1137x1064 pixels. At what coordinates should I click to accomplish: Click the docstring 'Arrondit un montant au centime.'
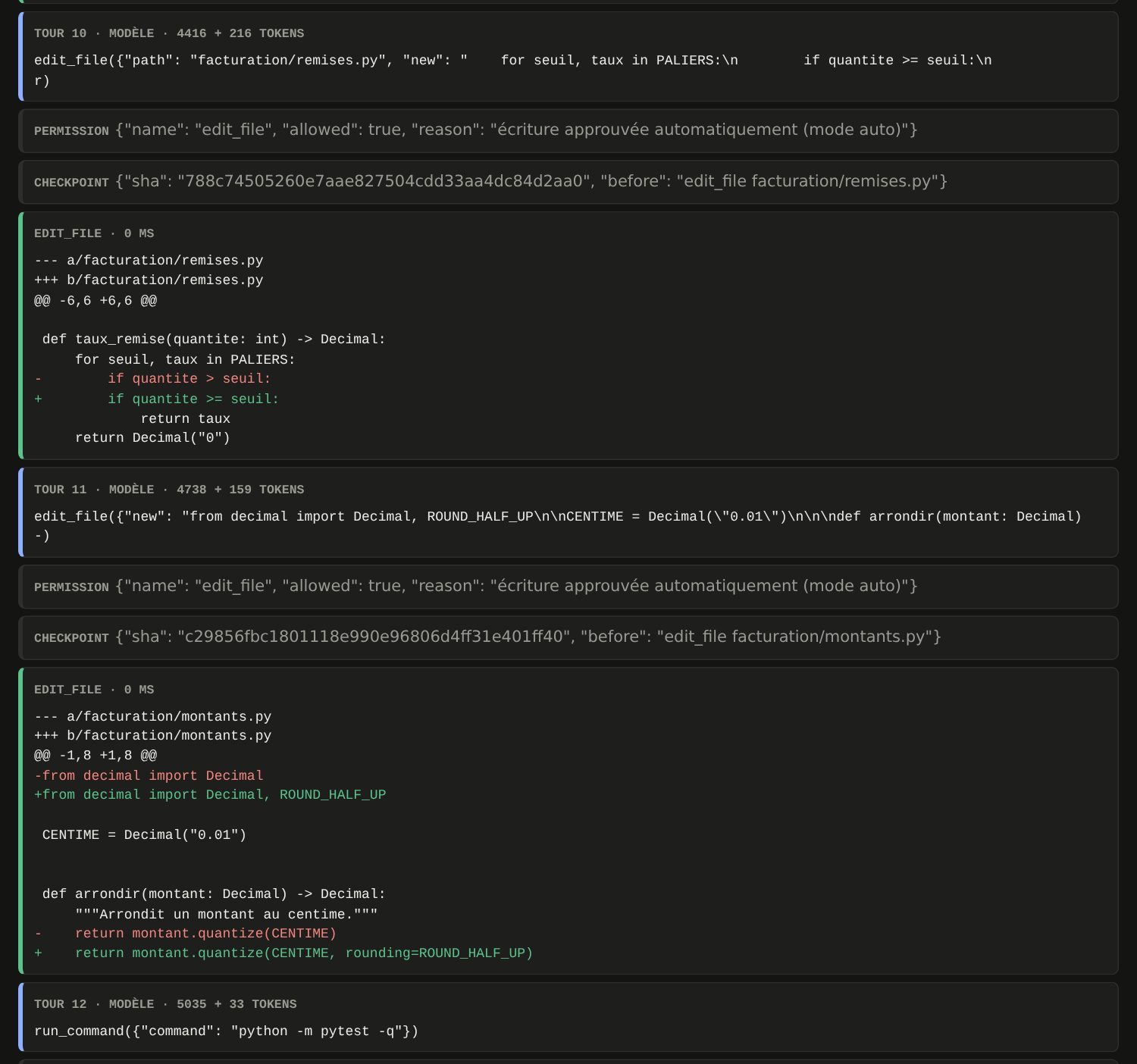(x=227, y=915)
